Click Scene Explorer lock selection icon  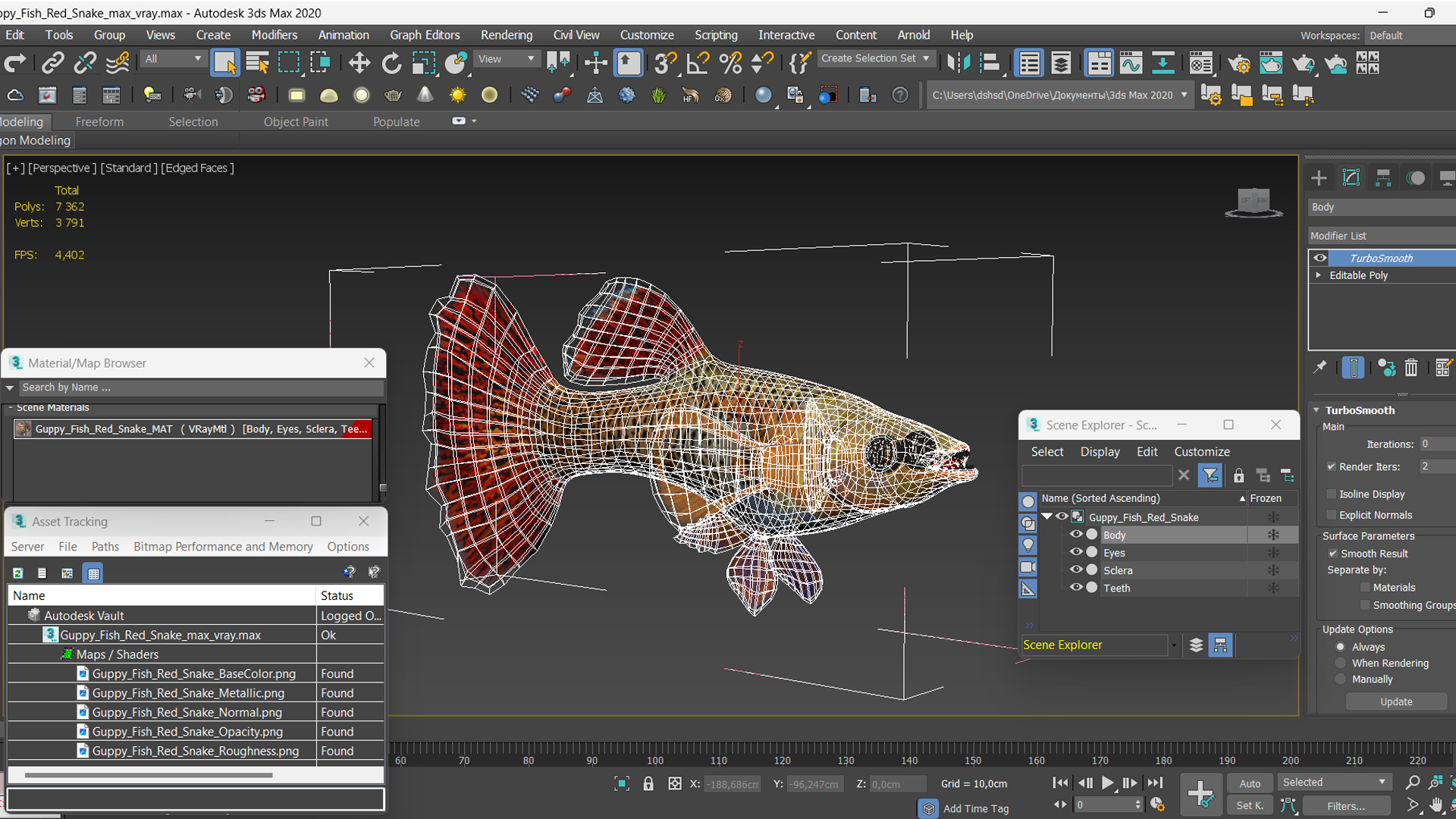coord(1238,475)
